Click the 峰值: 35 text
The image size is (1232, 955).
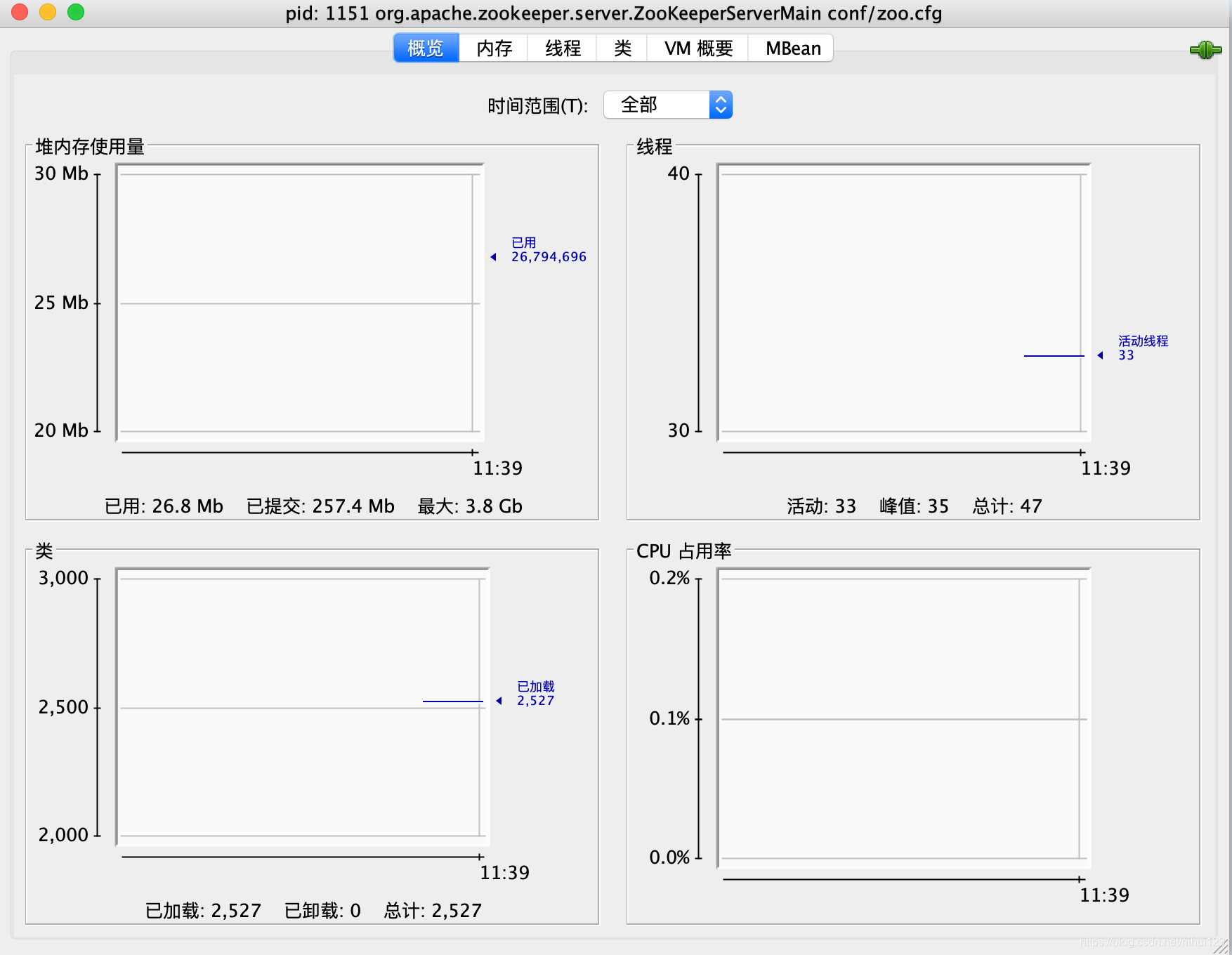(914, 506)
